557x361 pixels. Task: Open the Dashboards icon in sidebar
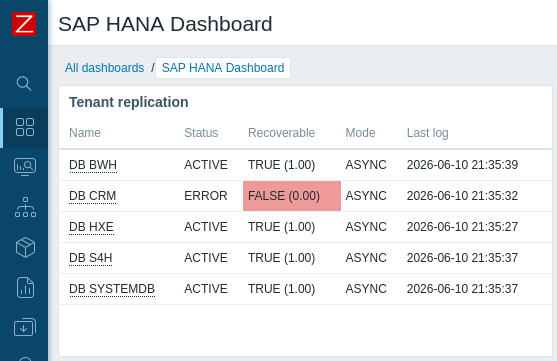[x=25, y=127]
